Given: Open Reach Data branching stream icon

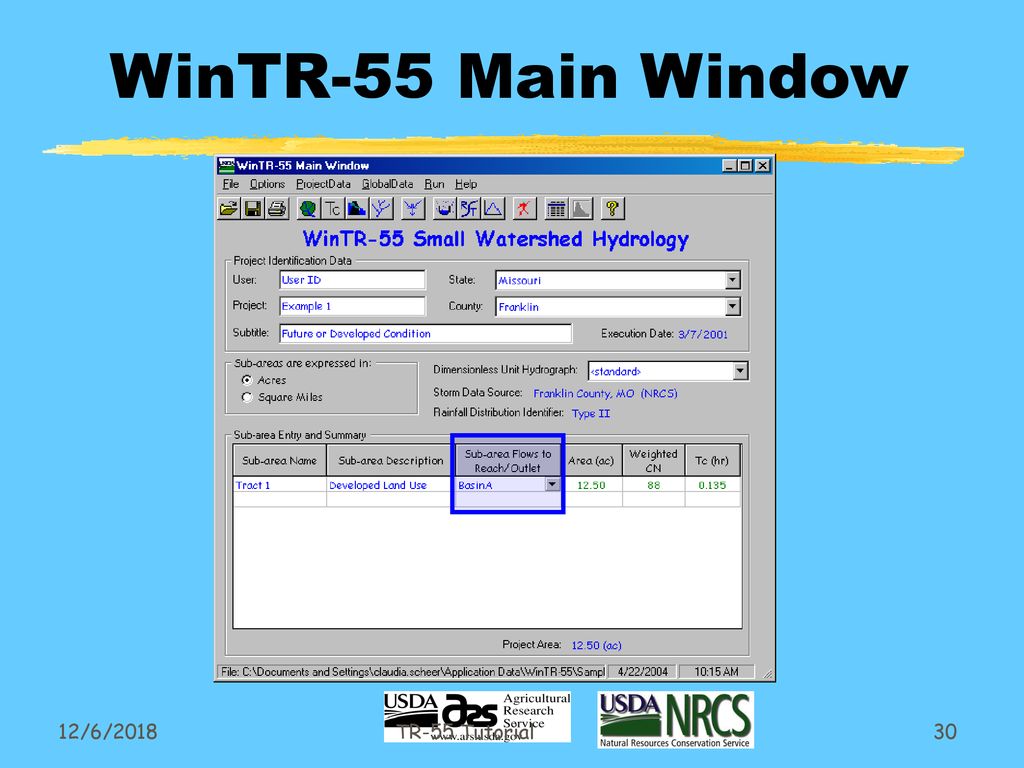Looking at the screenshot, I should coord(381,209).
